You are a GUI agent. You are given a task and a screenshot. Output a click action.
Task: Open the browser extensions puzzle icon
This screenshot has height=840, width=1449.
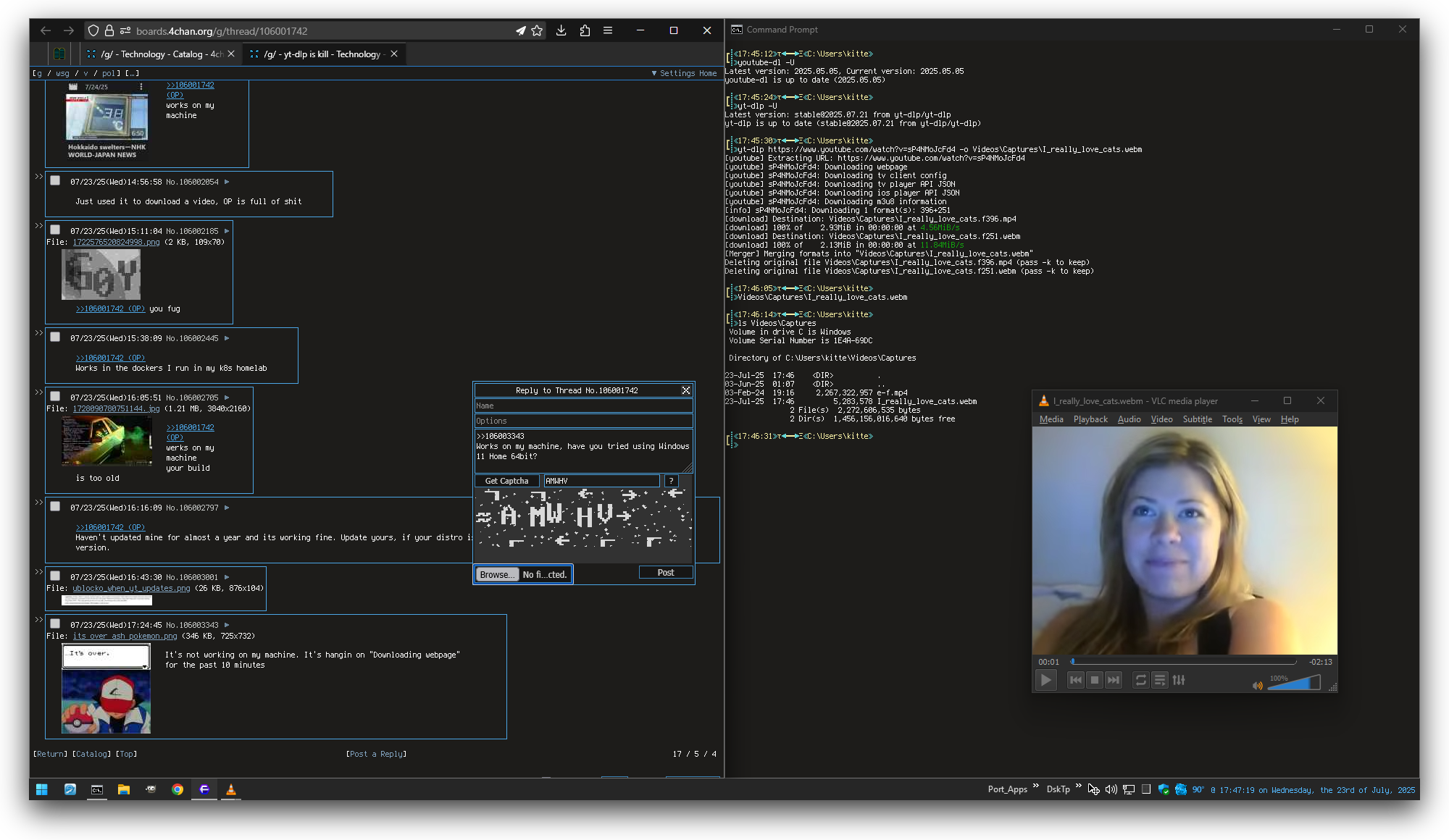(585, 30)
